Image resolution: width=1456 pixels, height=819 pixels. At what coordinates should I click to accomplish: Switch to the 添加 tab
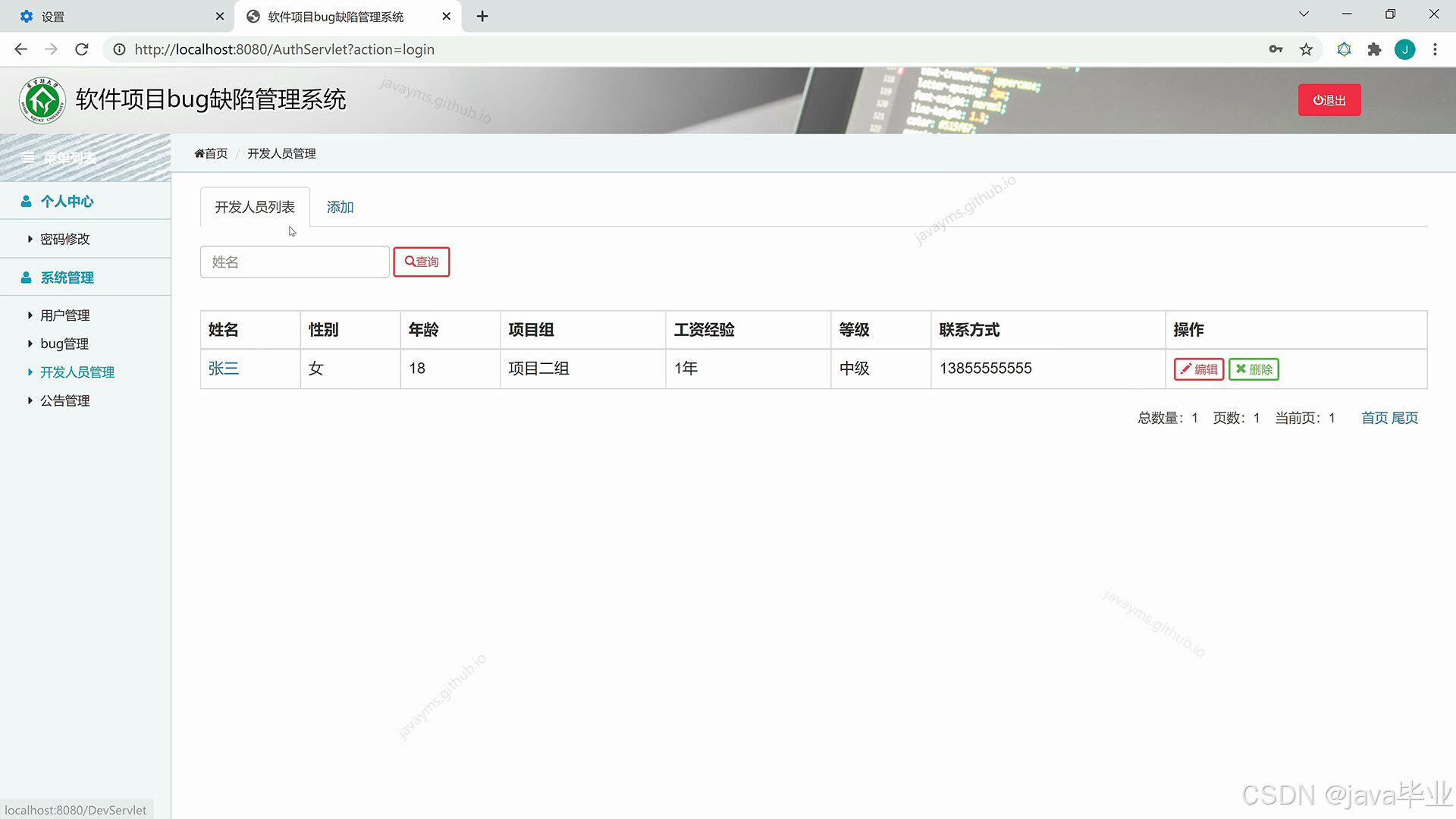tap(340, 207)
